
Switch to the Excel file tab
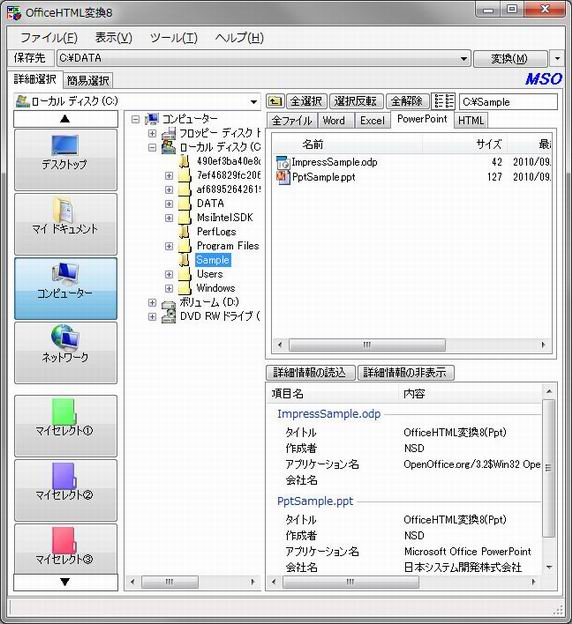[372, 120]
